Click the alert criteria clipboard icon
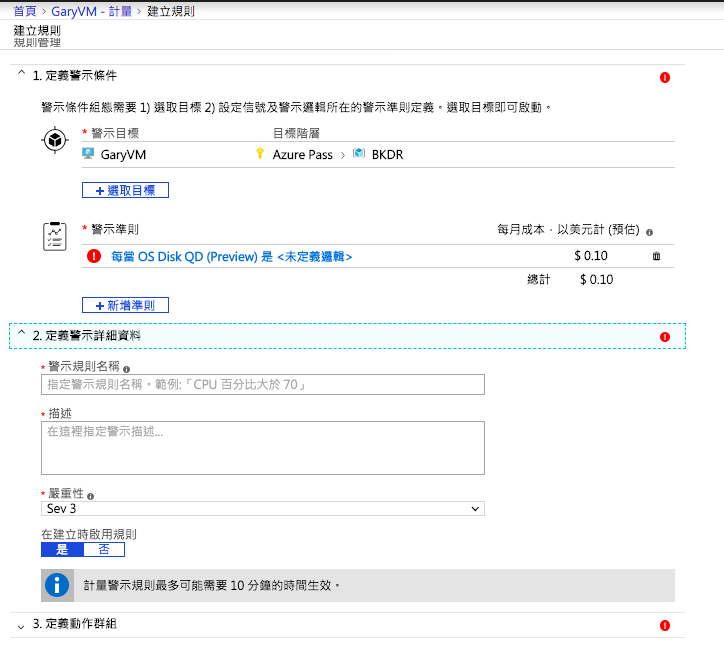Screen dimensions: 724x653 (x=54, y=236)
